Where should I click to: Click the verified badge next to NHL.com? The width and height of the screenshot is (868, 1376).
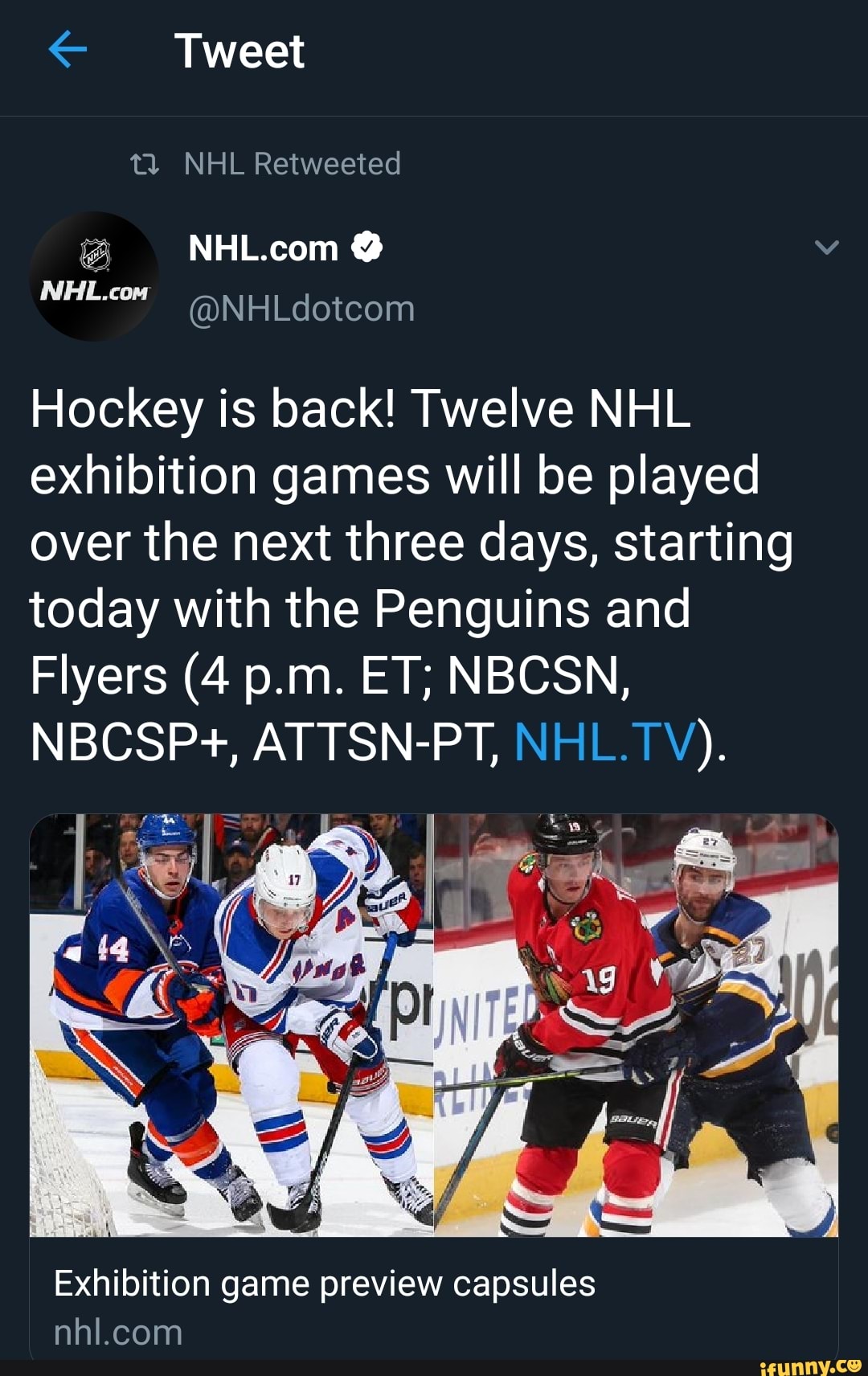(366, 248)
